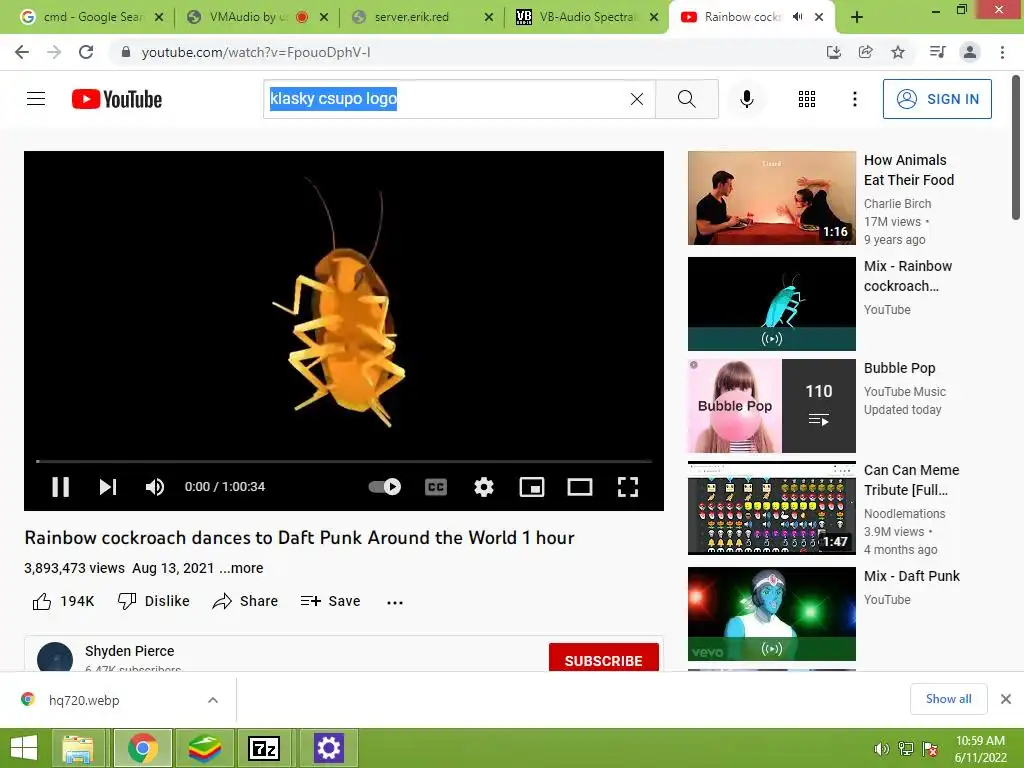Like the video with thumbs up
The width and height of the screenshot is (1024, 768).
coord(63,601)
